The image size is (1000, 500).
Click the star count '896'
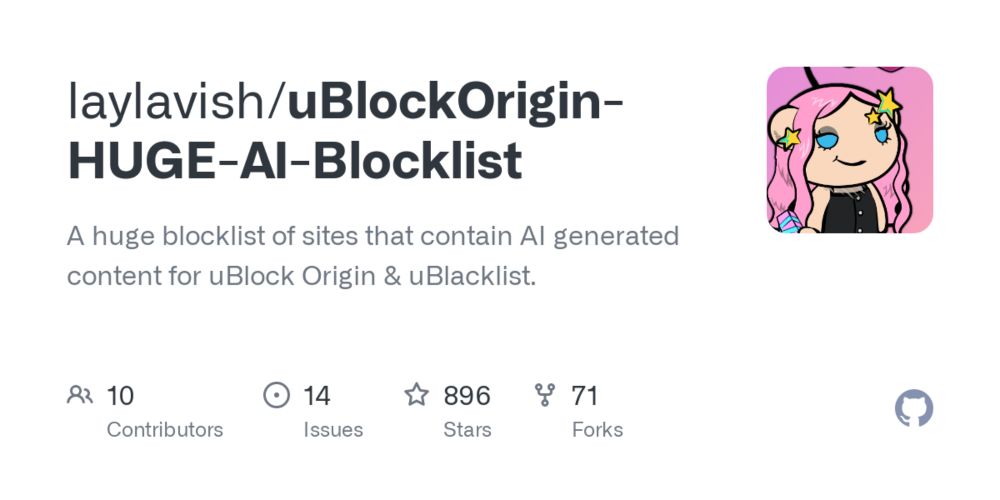(x=467, y=396)
